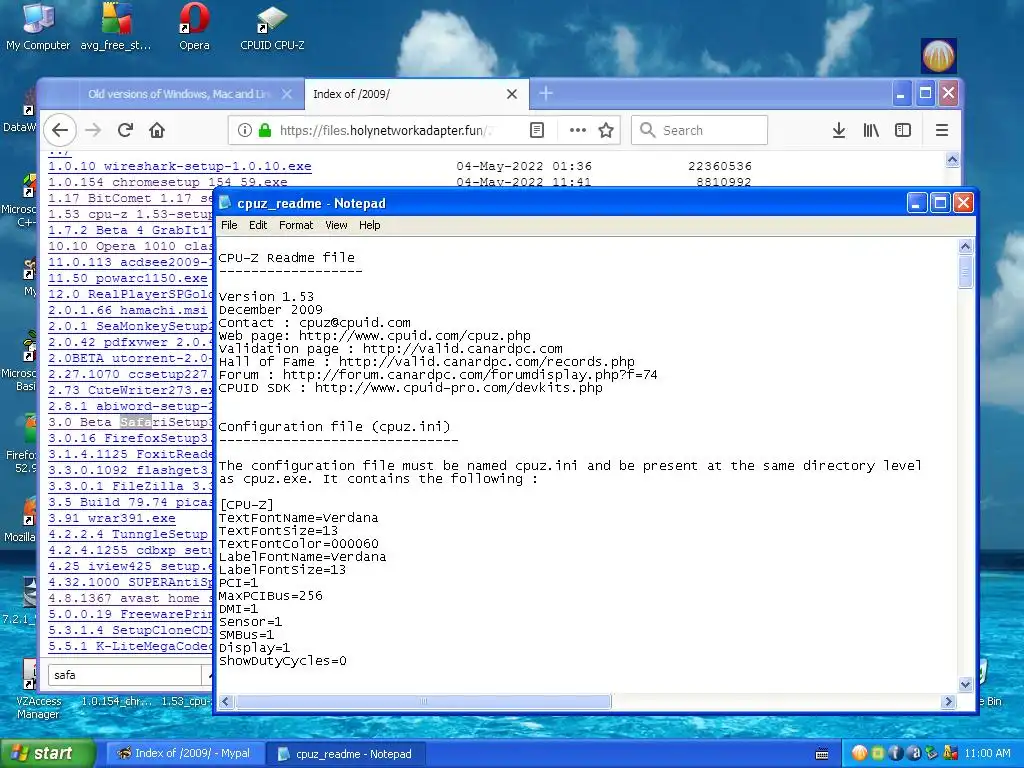Switch to cpuz_readme - Notepad taskbar button
This screenshot has height=768, width=1024.
346,753
